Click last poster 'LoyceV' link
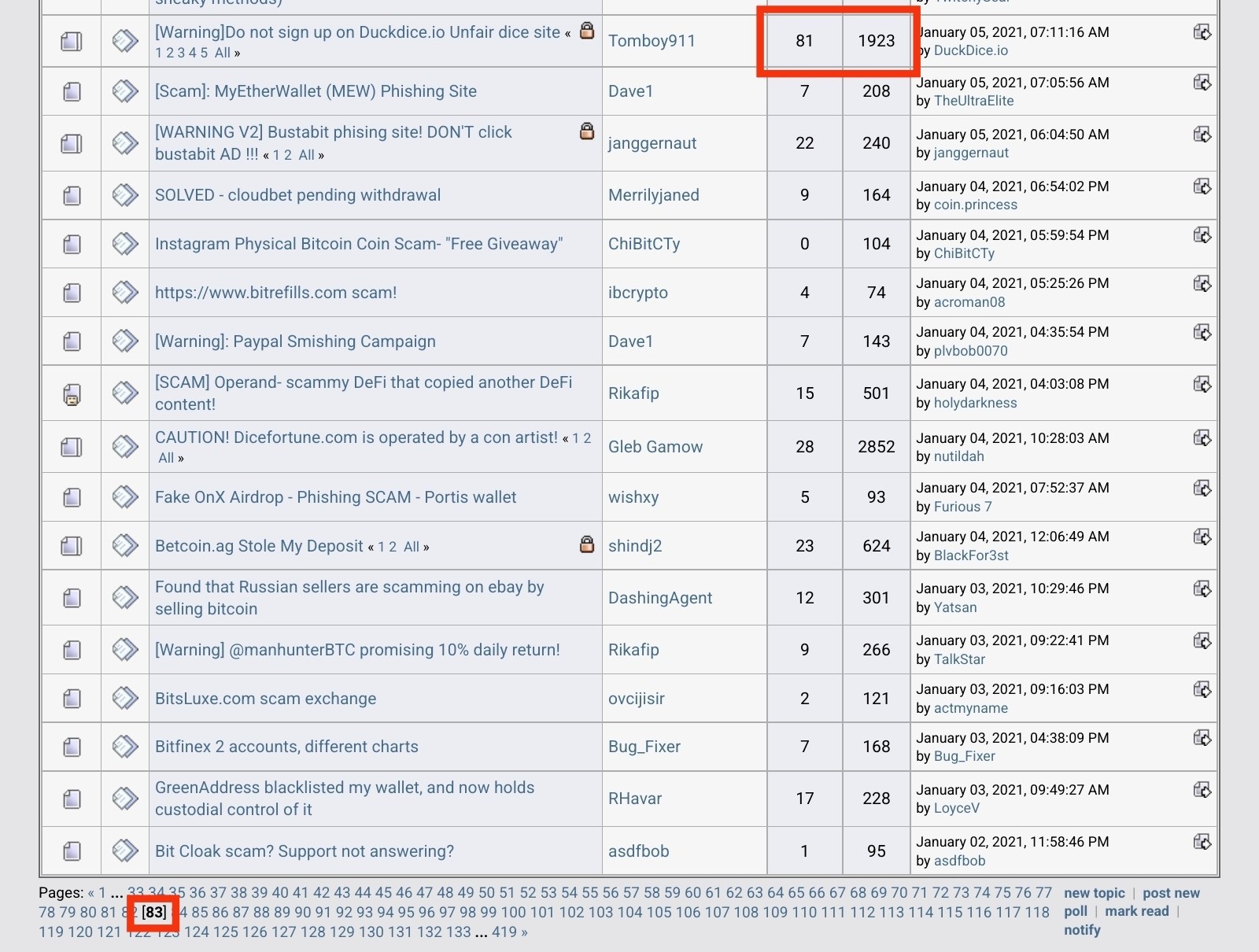Image resolution: width=1259 pixels, height=952 pixels. pyautogui.click(x=957, y=808)
